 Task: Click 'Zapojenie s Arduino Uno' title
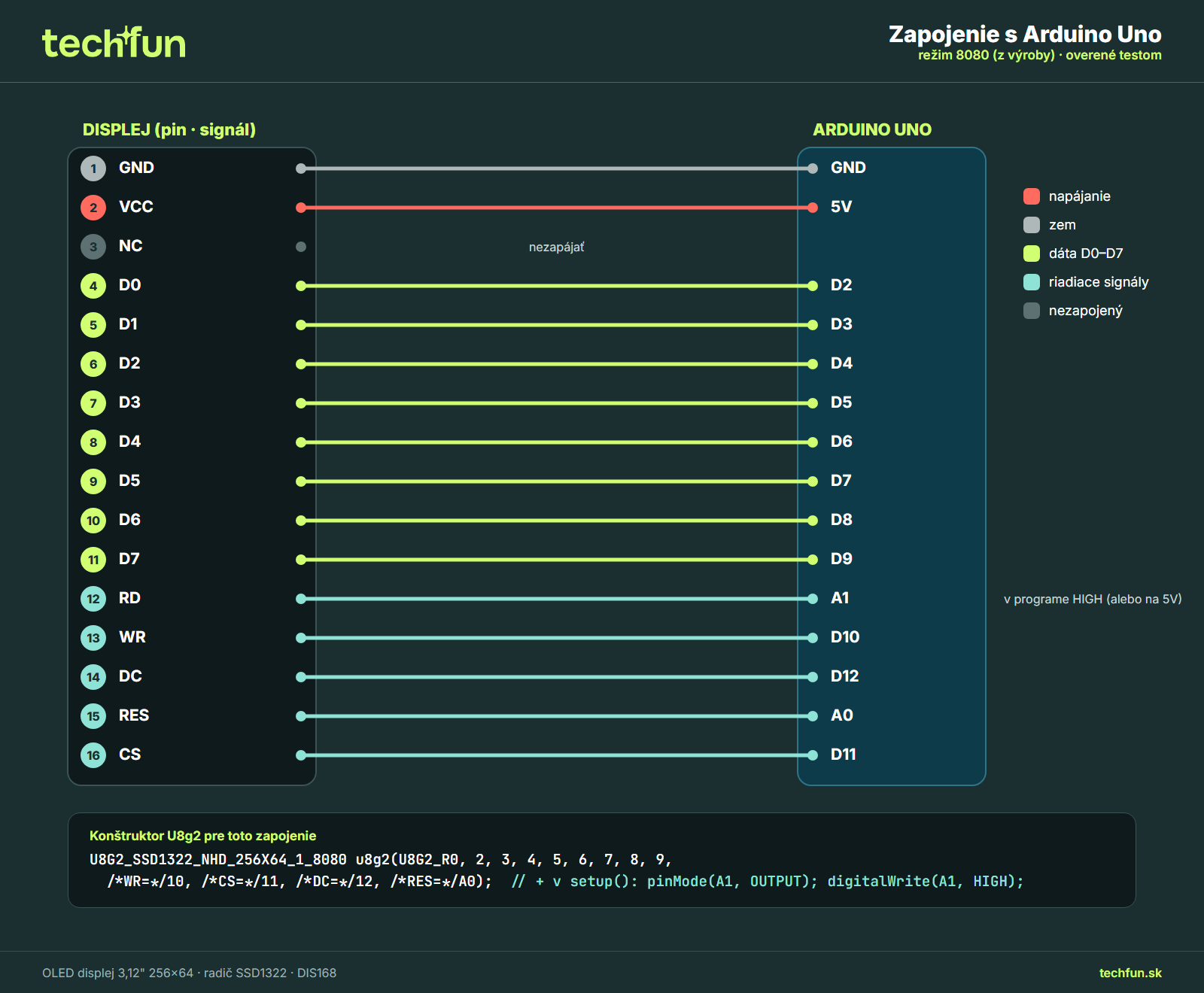[1025, 34]
